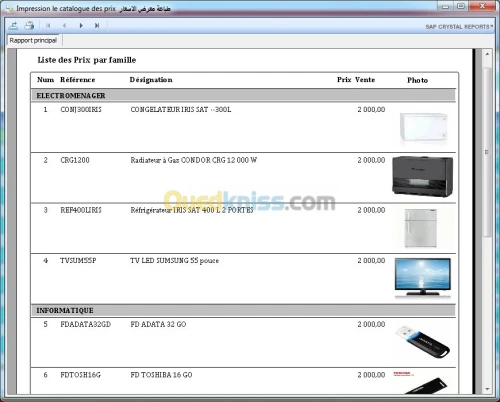Click the Photo column header

(x=417, y=80)
